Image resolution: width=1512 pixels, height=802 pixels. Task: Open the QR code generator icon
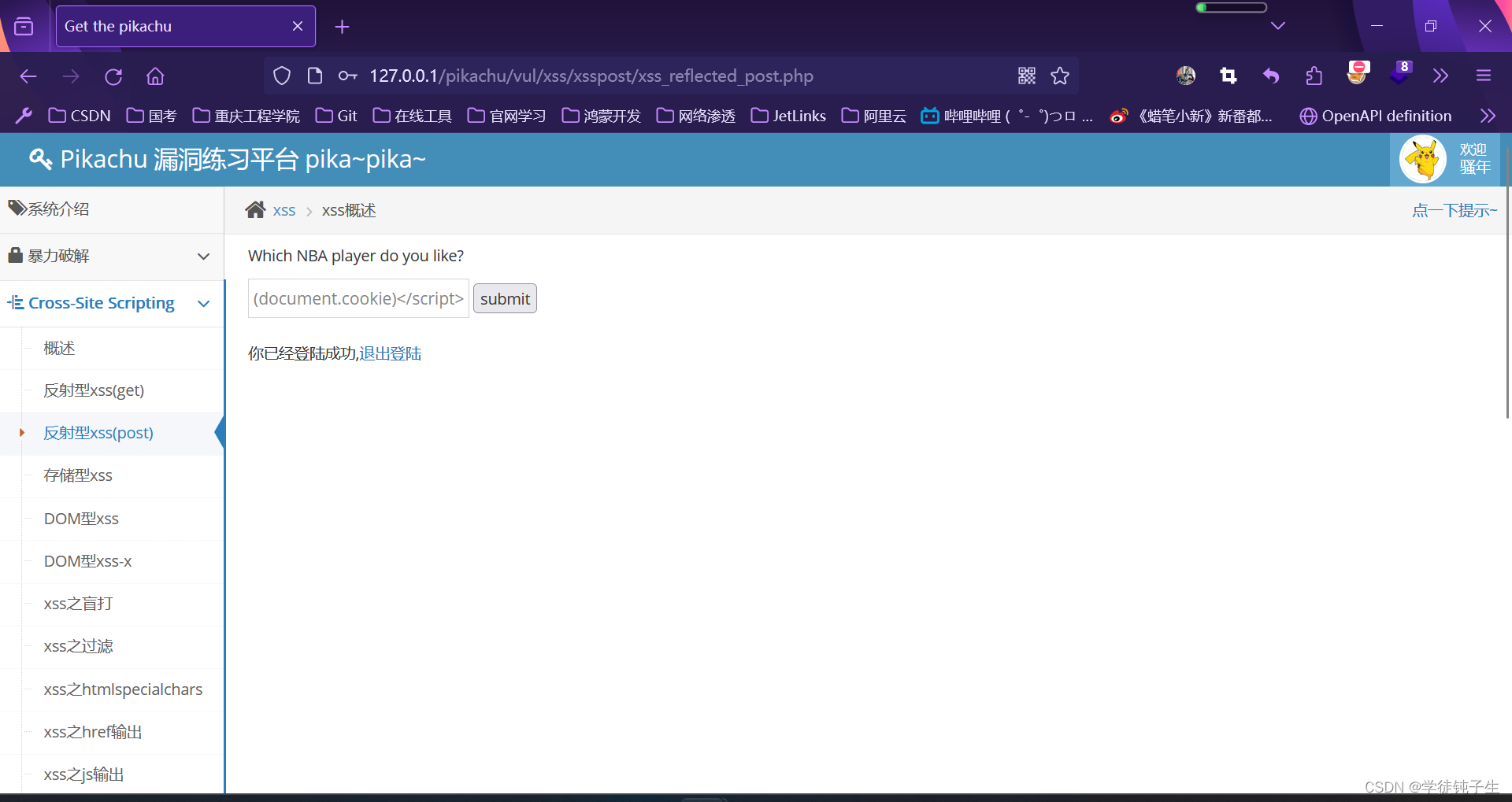1027,76
